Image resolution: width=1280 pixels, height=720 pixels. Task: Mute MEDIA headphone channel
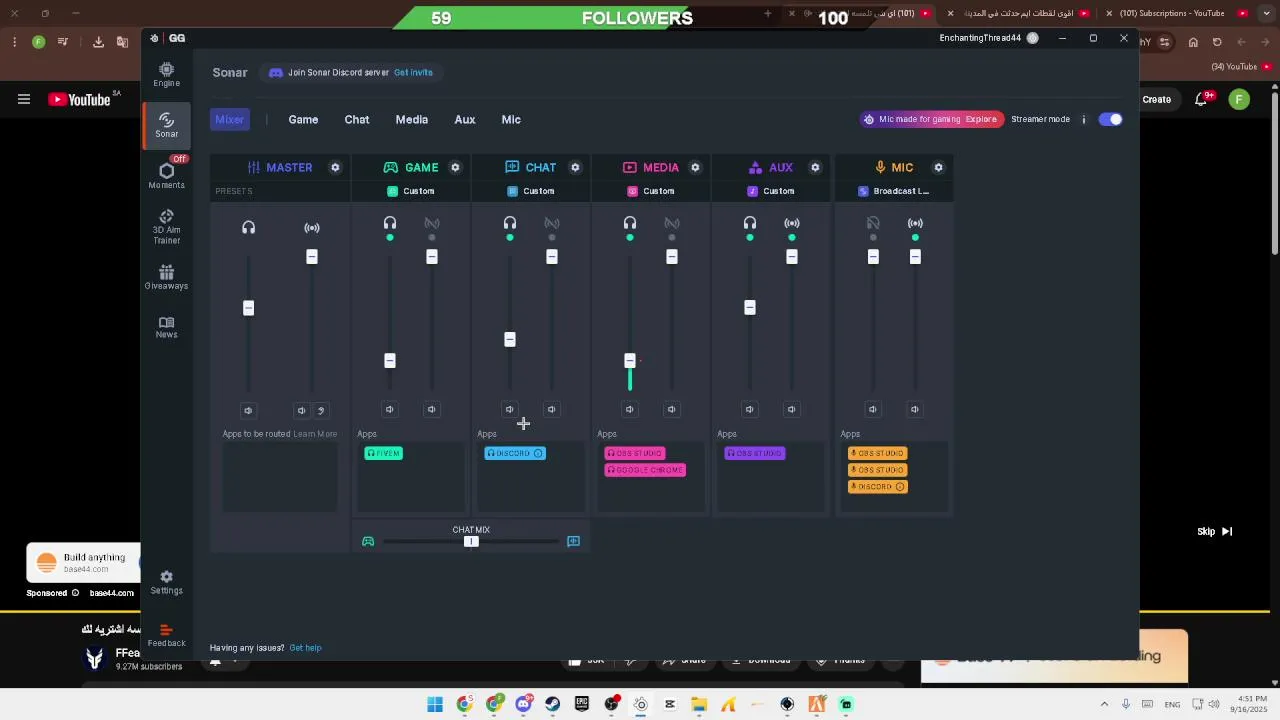tap(630, 409)
